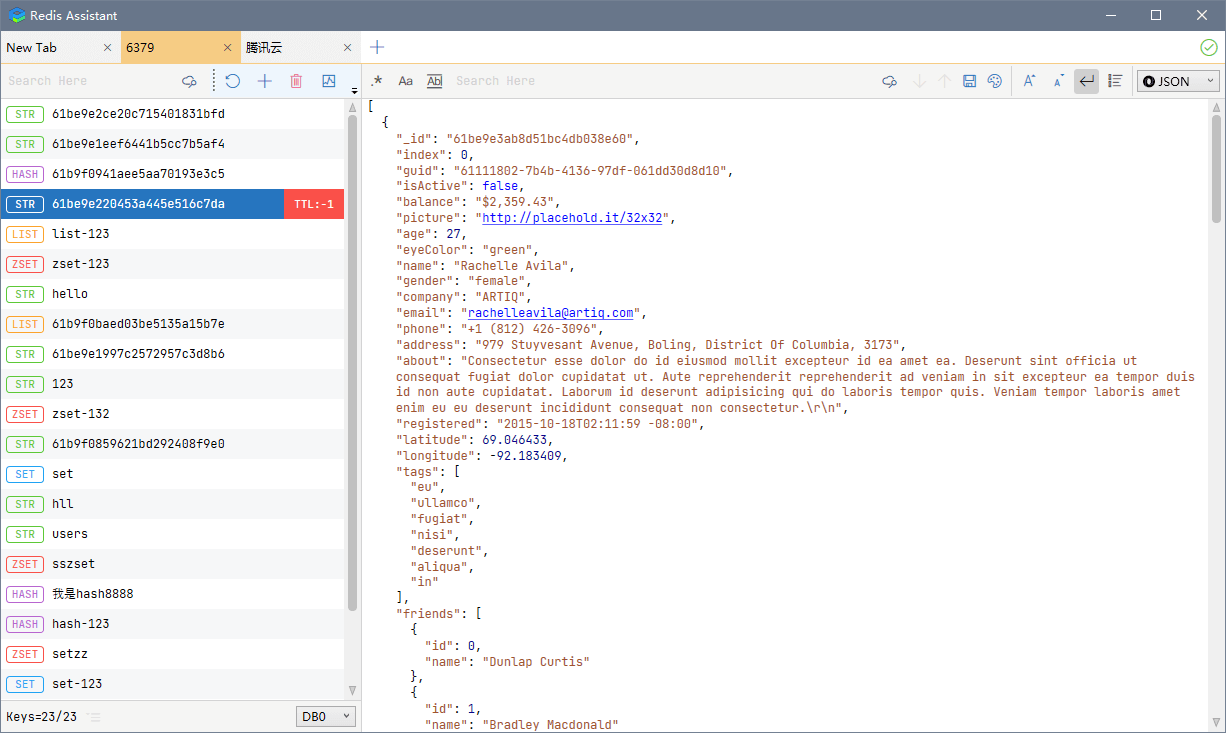Click the cloud search icon in value toolbar
Viewport: 1226px width, 733px height.
pyautogui.click(x=889, y=81)
